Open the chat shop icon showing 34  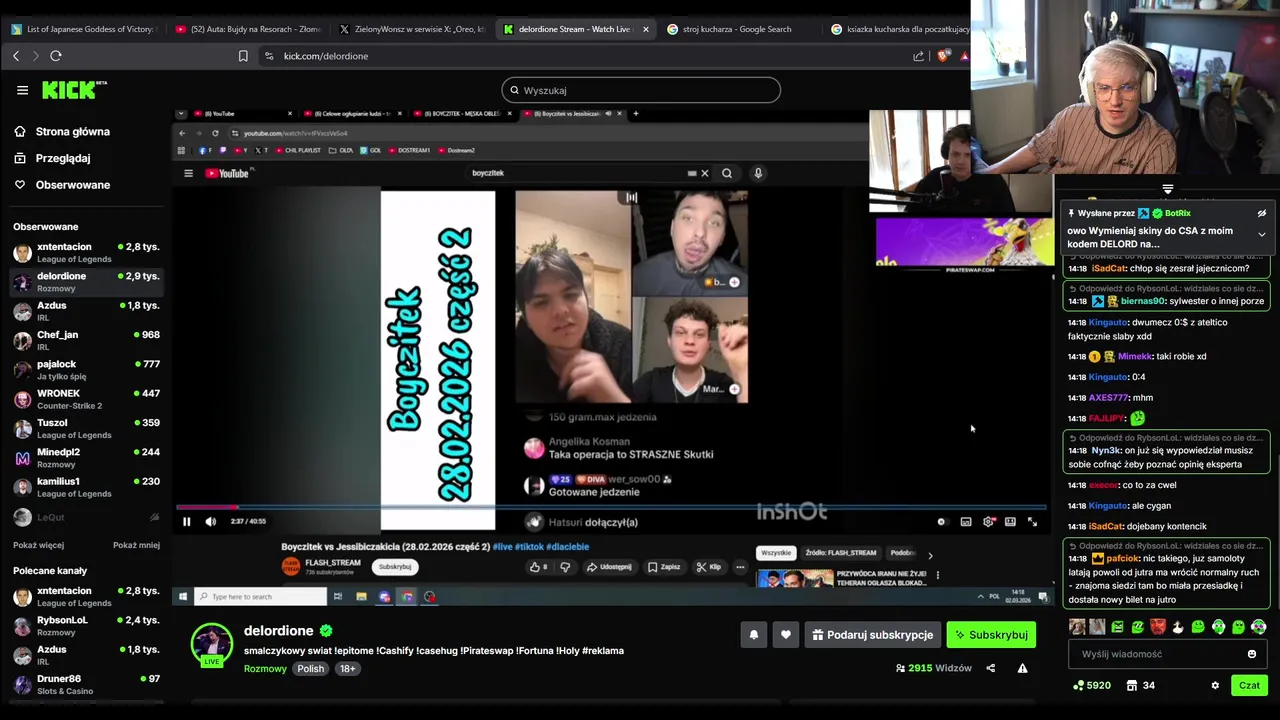point(1141,686)
